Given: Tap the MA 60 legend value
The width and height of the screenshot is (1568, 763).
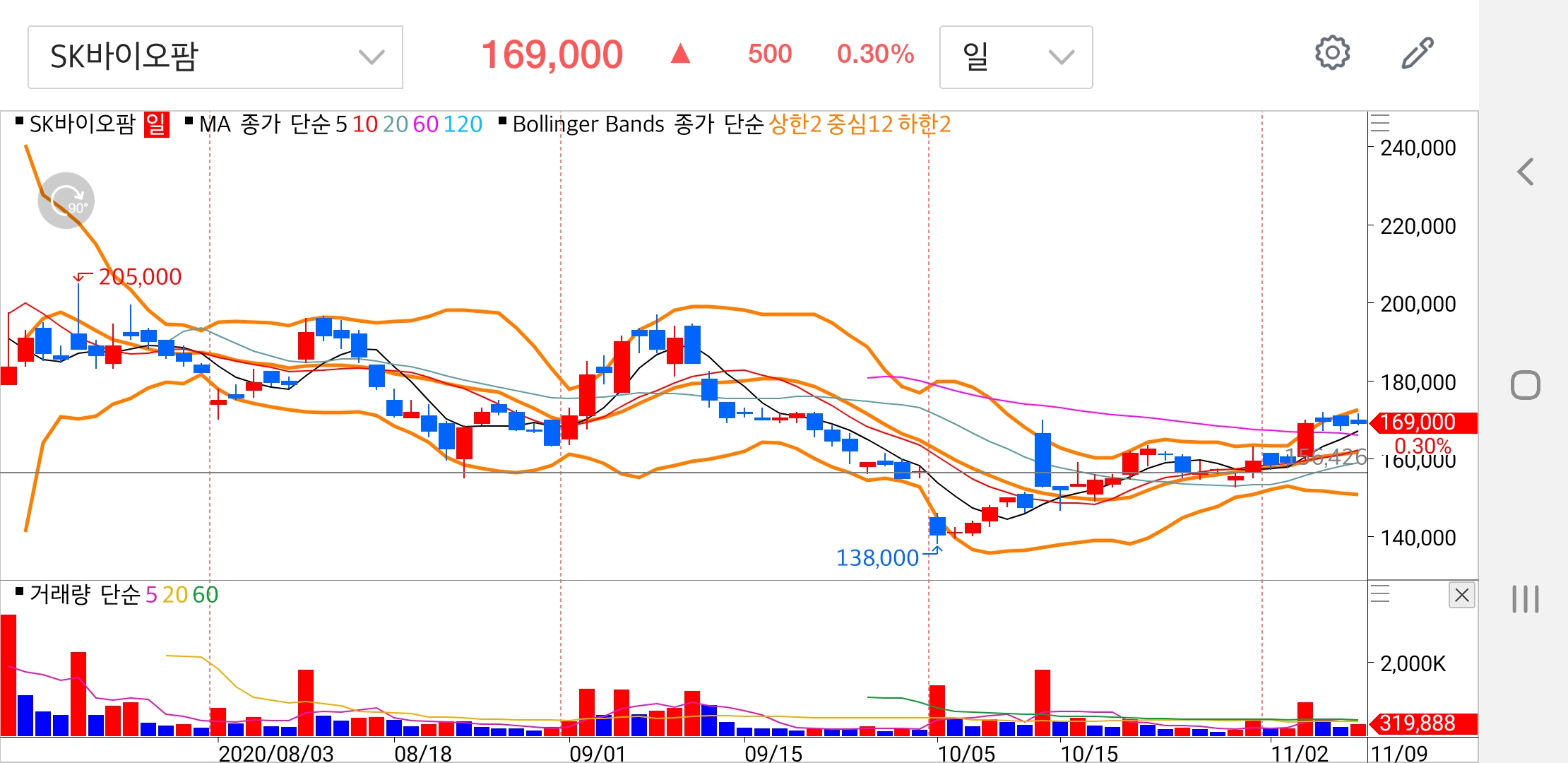Looking at the screenshot, I should [x=426, y=125].
